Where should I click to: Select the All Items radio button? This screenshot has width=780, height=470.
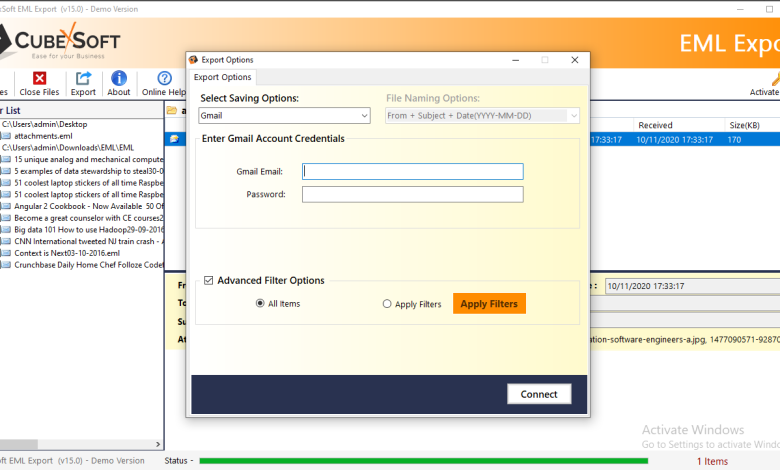coord(260,303)
